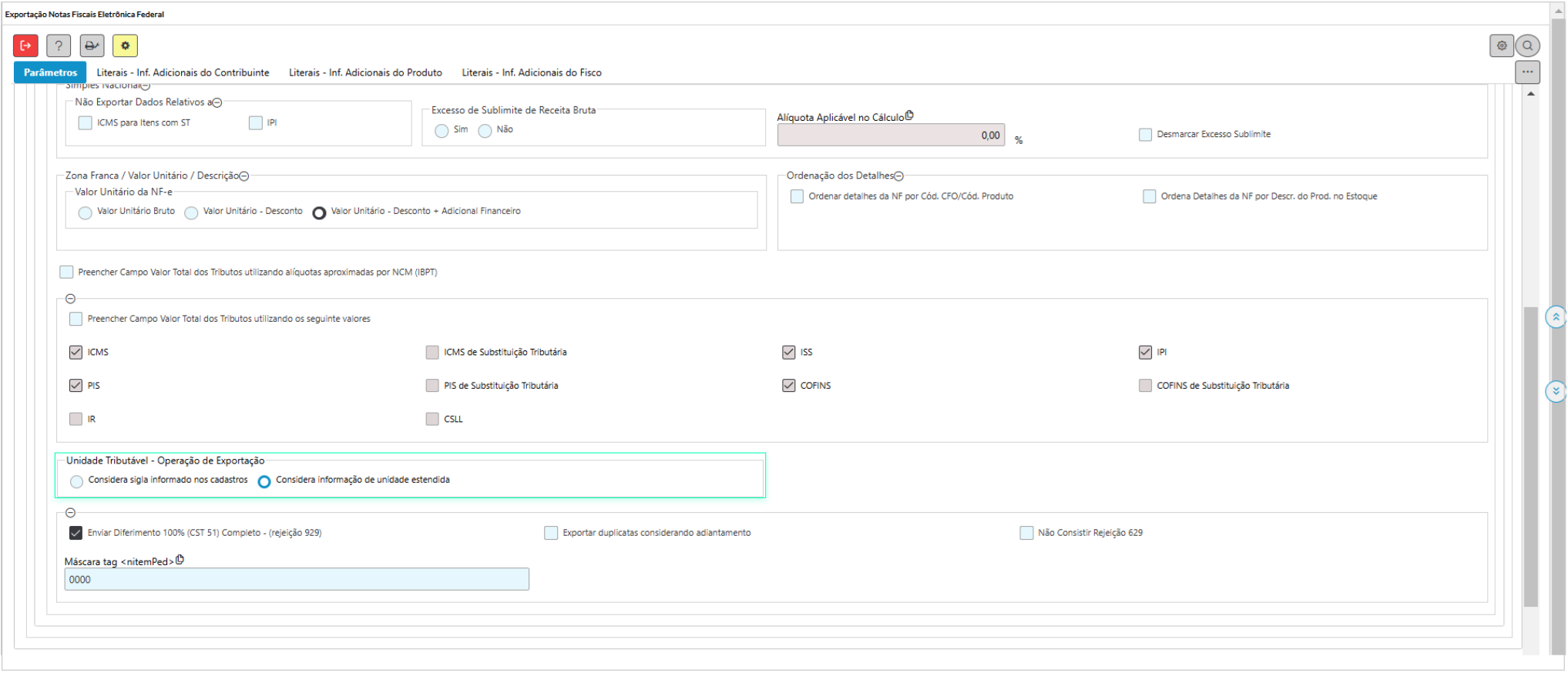Switch to Literais - Inf. Adicionais do Produto tab
This screenshot has height=673, width=1568.
coord(365,72)
